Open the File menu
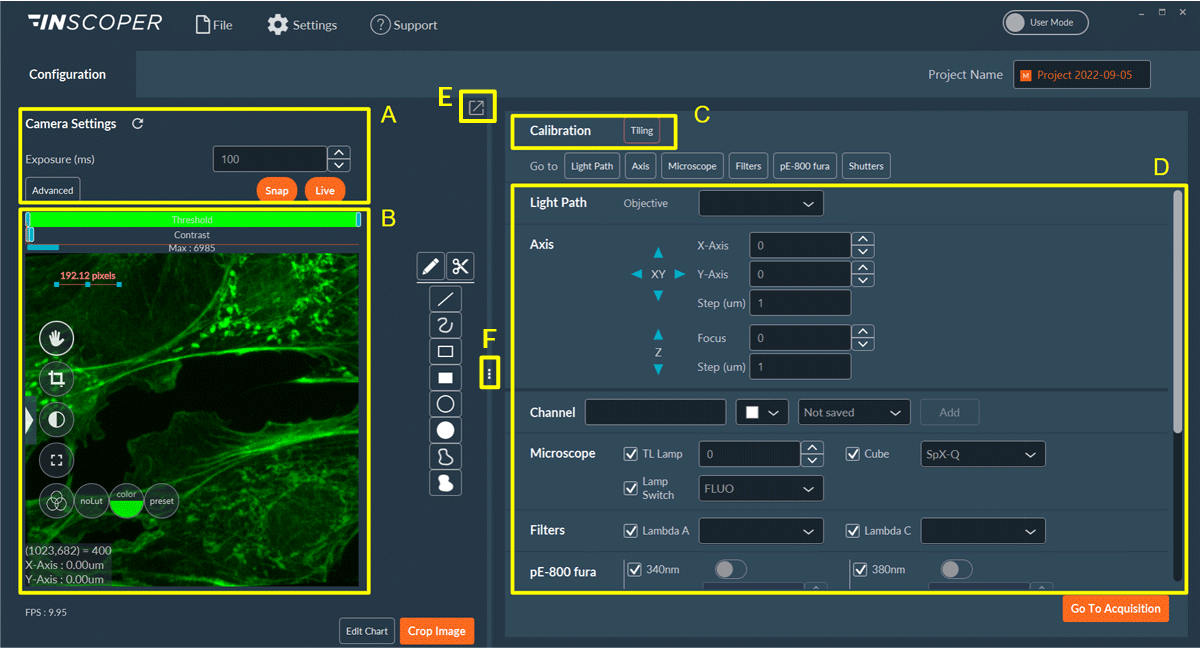 [213, 25]
